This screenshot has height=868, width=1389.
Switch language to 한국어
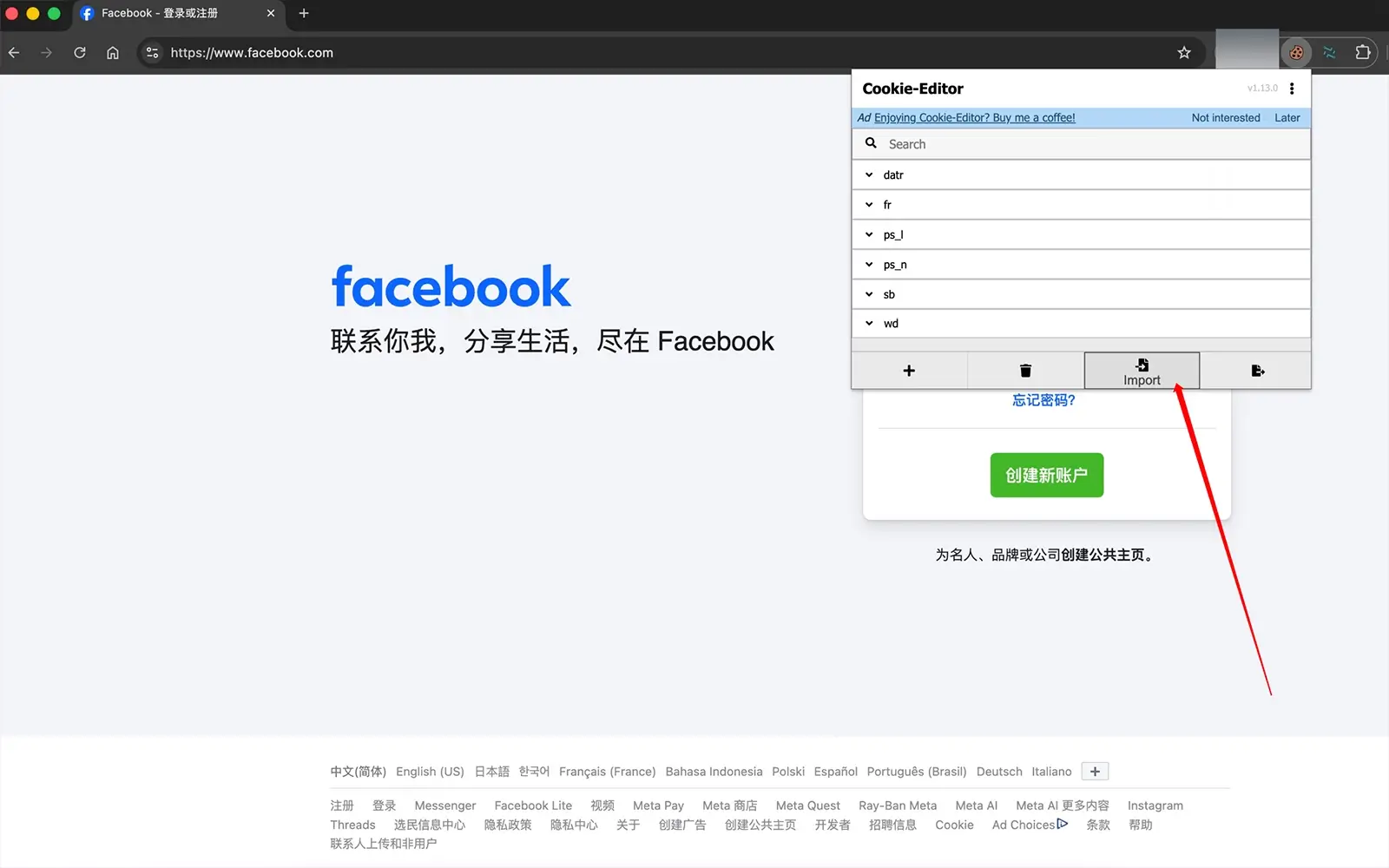coord(534,772)
